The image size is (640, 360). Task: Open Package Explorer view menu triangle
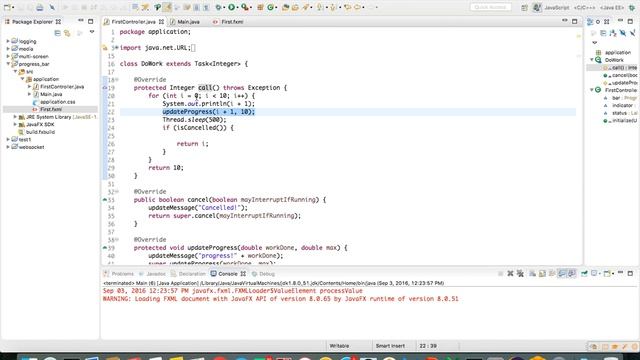92,32
